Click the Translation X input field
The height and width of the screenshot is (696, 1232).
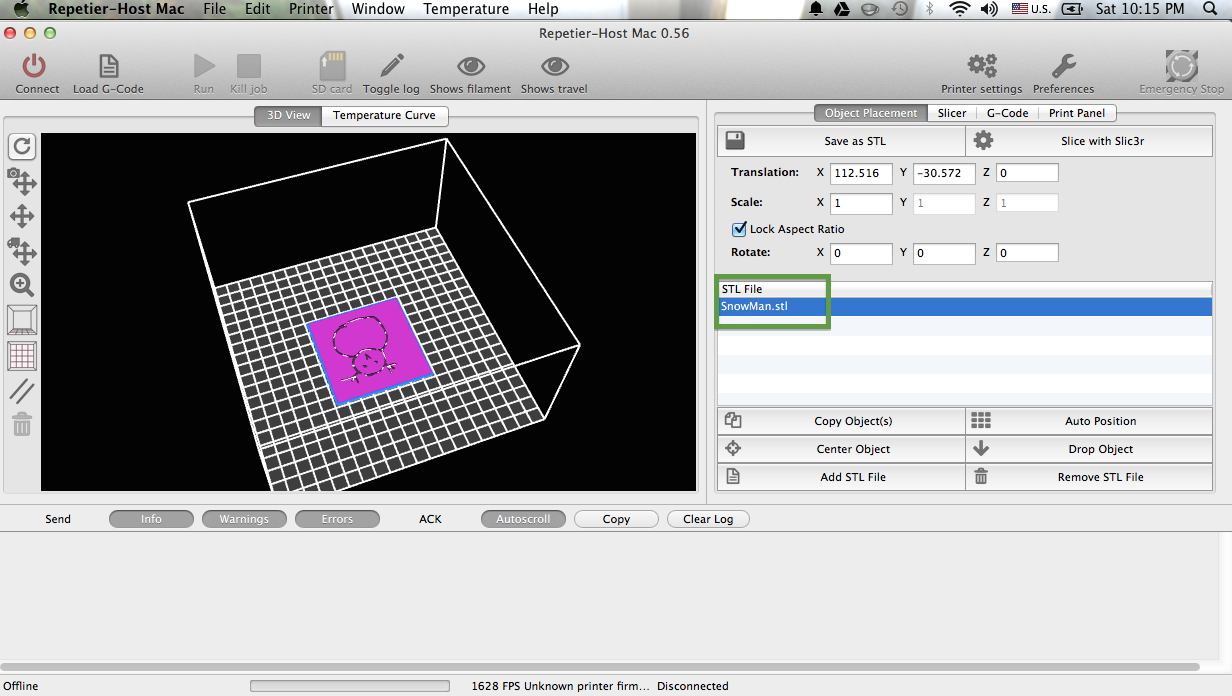coord(861,173)
